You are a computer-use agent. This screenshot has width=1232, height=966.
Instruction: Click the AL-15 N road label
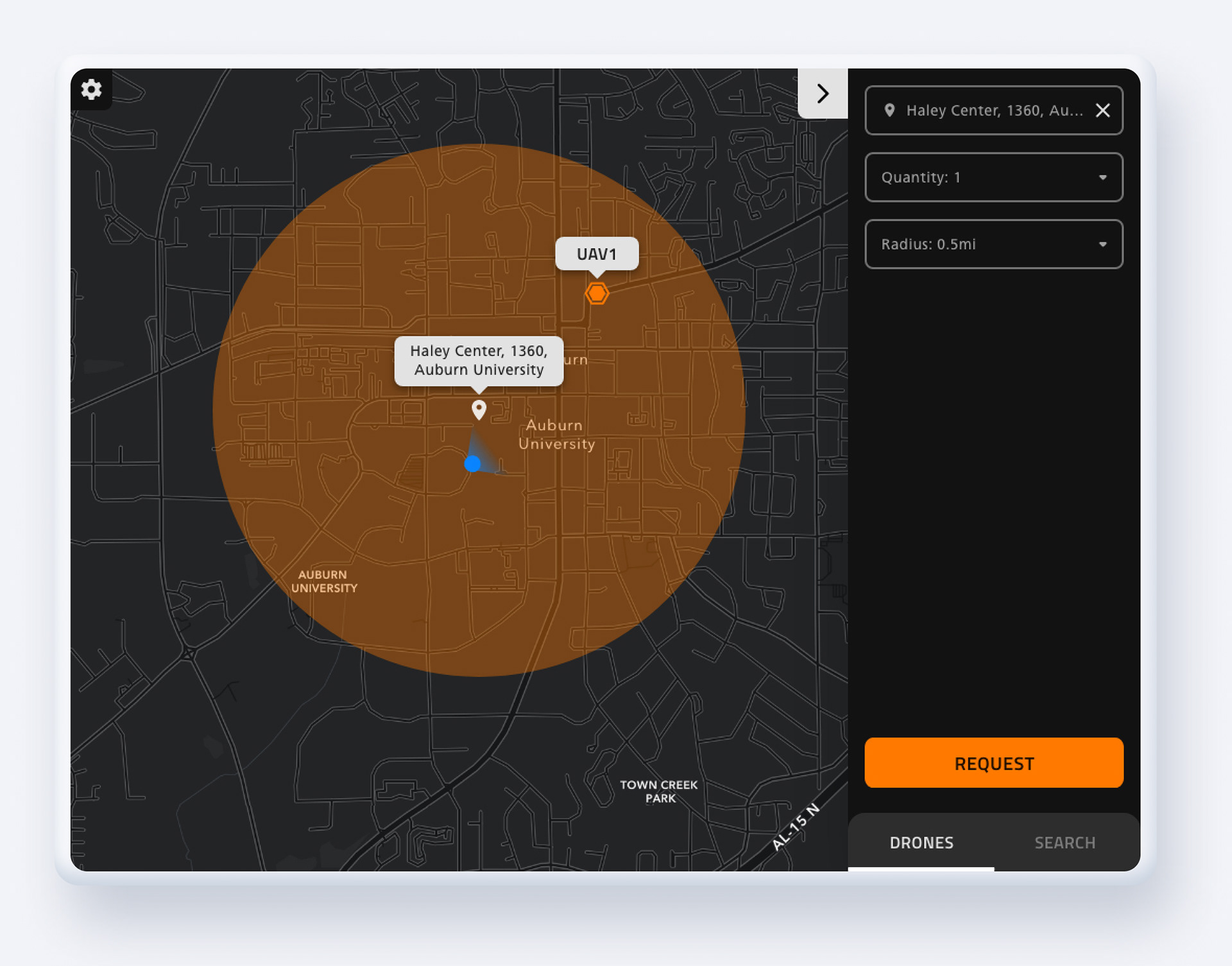(x=796, y=827)
